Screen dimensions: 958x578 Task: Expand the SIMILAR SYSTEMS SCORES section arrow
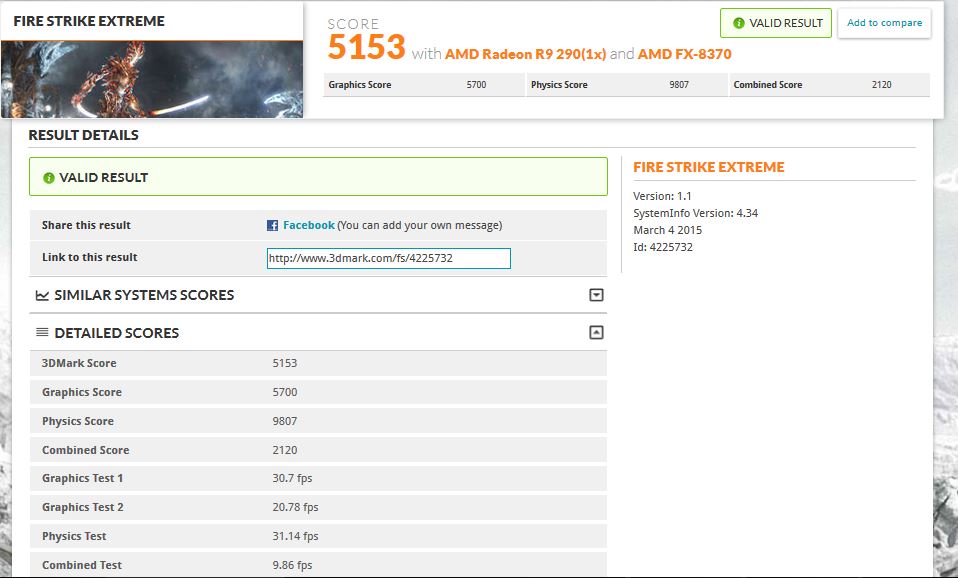[x=596, y=295]
